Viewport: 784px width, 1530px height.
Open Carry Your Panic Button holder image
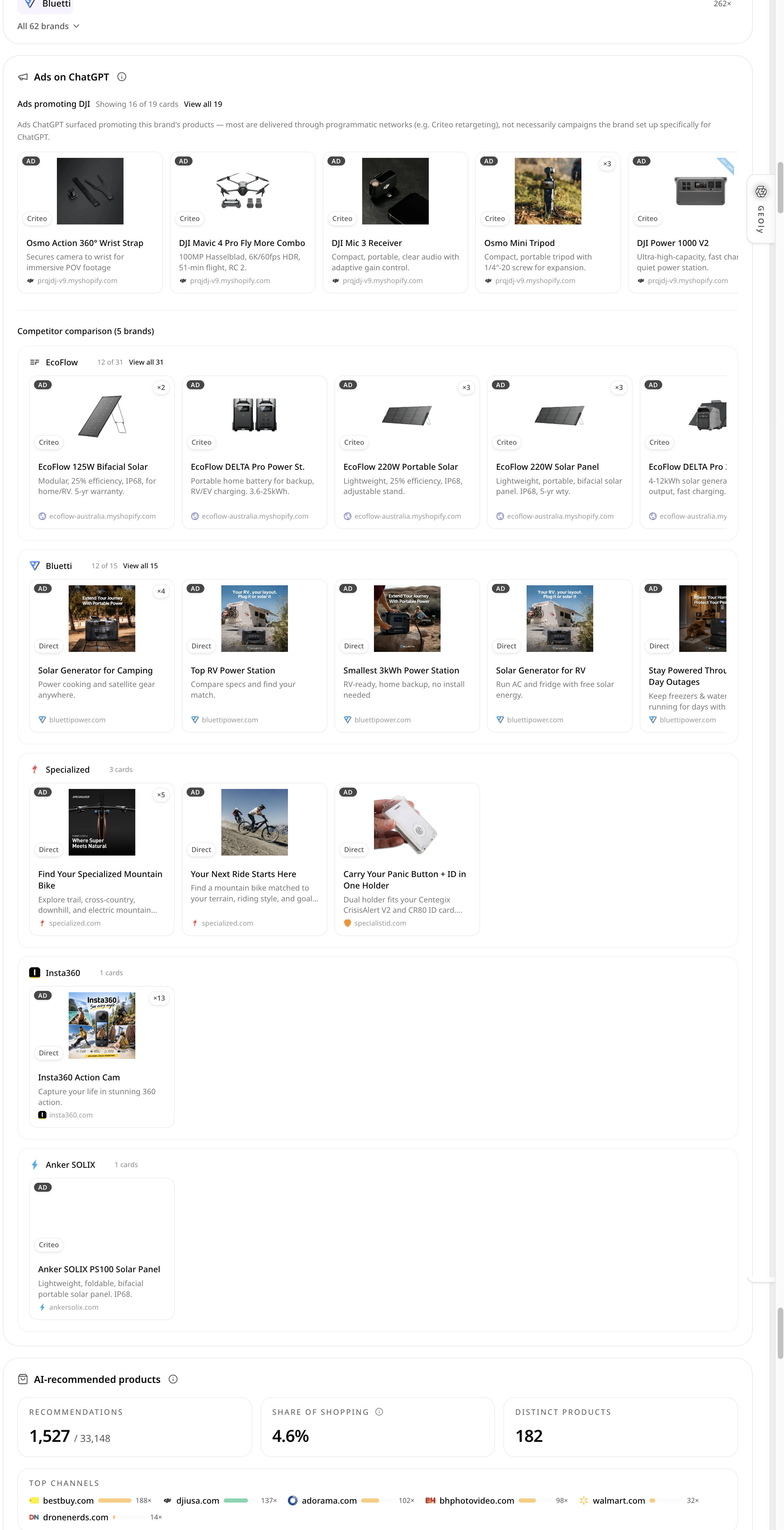coord(408,823)
